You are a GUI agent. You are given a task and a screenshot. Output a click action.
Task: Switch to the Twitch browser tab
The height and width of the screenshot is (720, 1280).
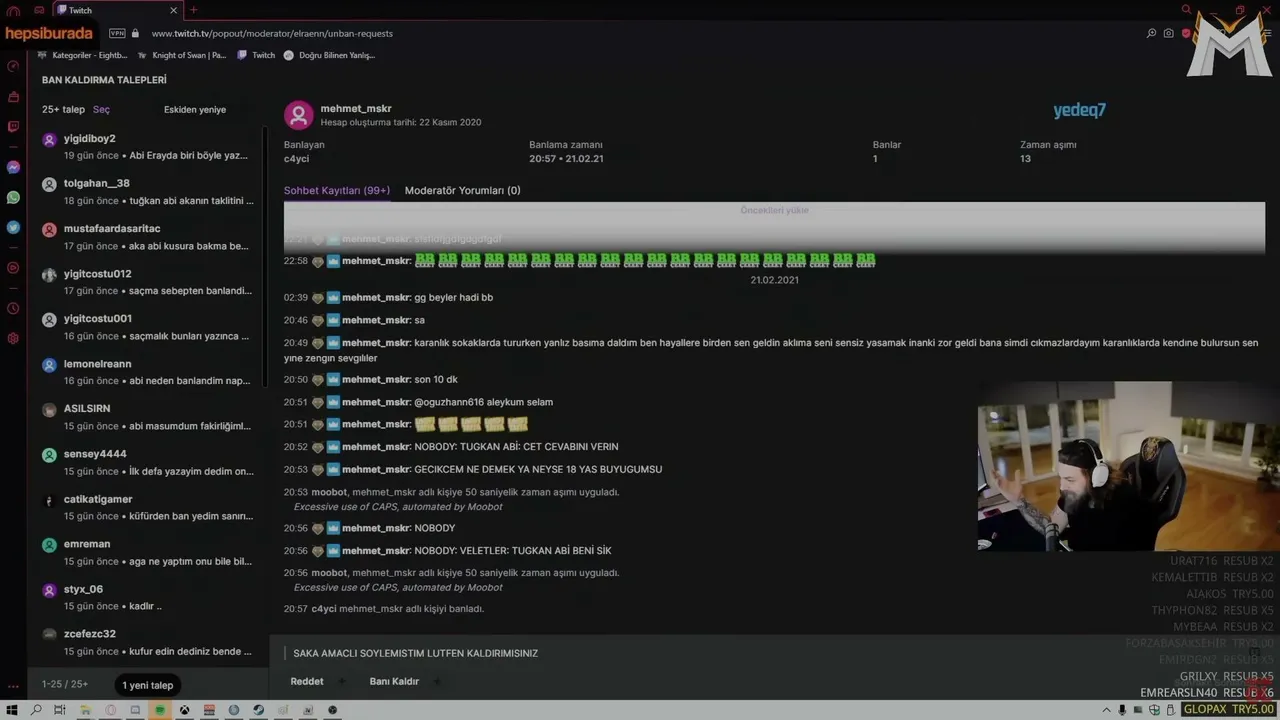coord(117,10)
